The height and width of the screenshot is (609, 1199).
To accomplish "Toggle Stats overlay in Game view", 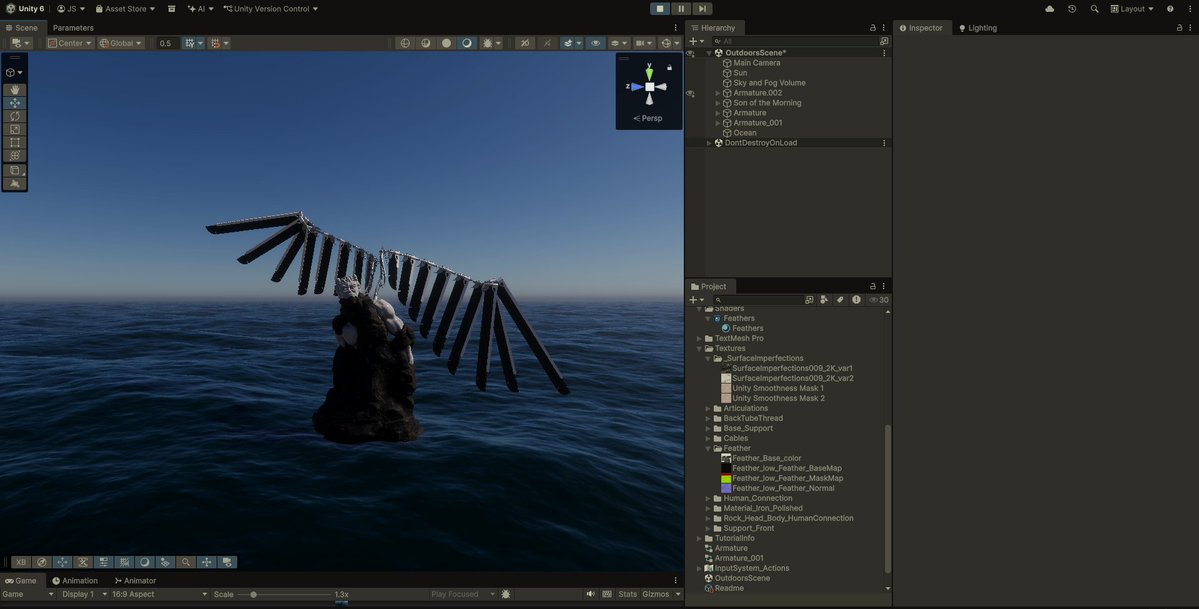I will coord(627,594).
